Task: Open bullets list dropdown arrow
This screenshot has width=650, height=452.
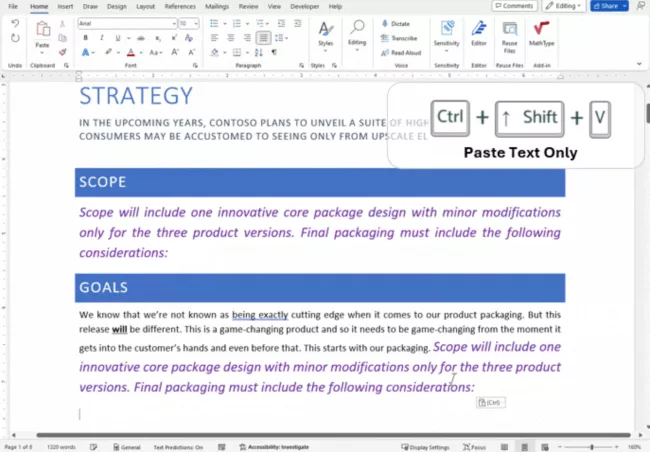Action: click(225, 24)
